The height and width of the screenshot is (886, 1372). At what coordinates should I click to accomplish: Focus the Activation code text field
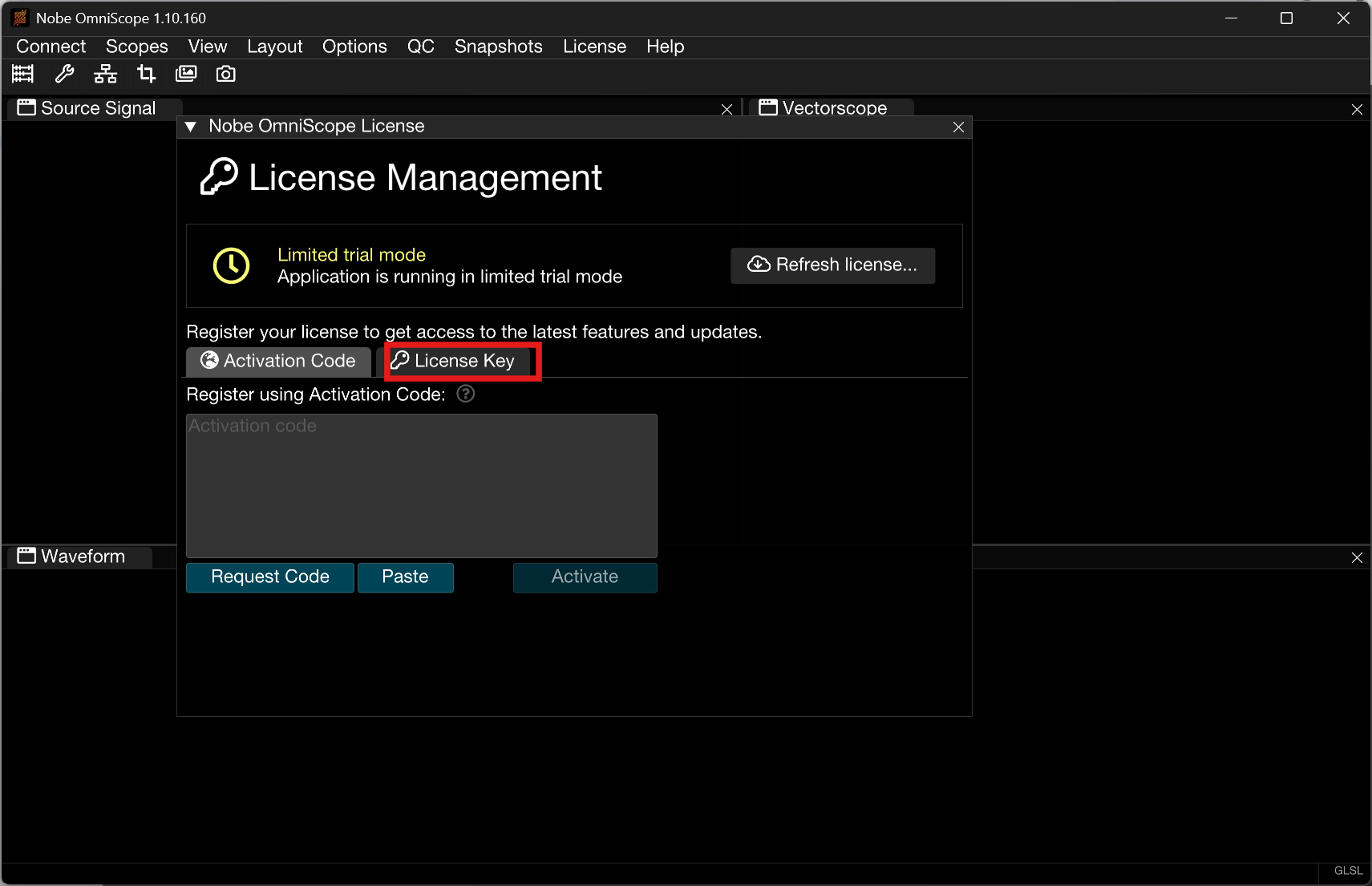(x=422, y=485)
